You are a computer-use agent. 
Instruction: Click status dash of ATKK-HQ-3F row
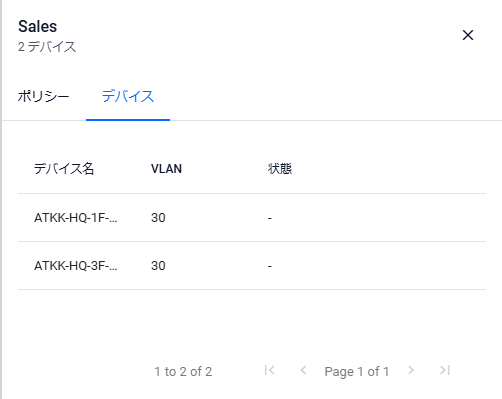pyautogui.click(x=270, y=266)
